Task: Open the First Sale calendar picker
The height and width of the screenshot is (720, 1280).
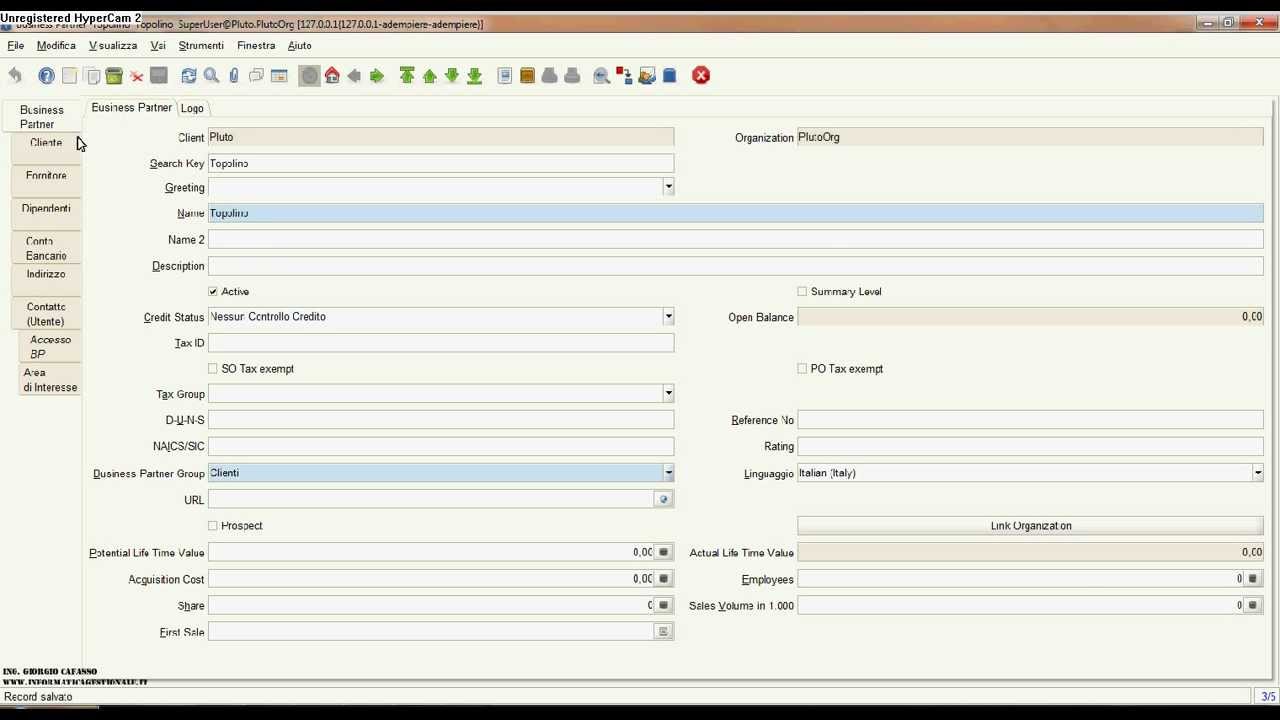Action: tap(664, 632)
